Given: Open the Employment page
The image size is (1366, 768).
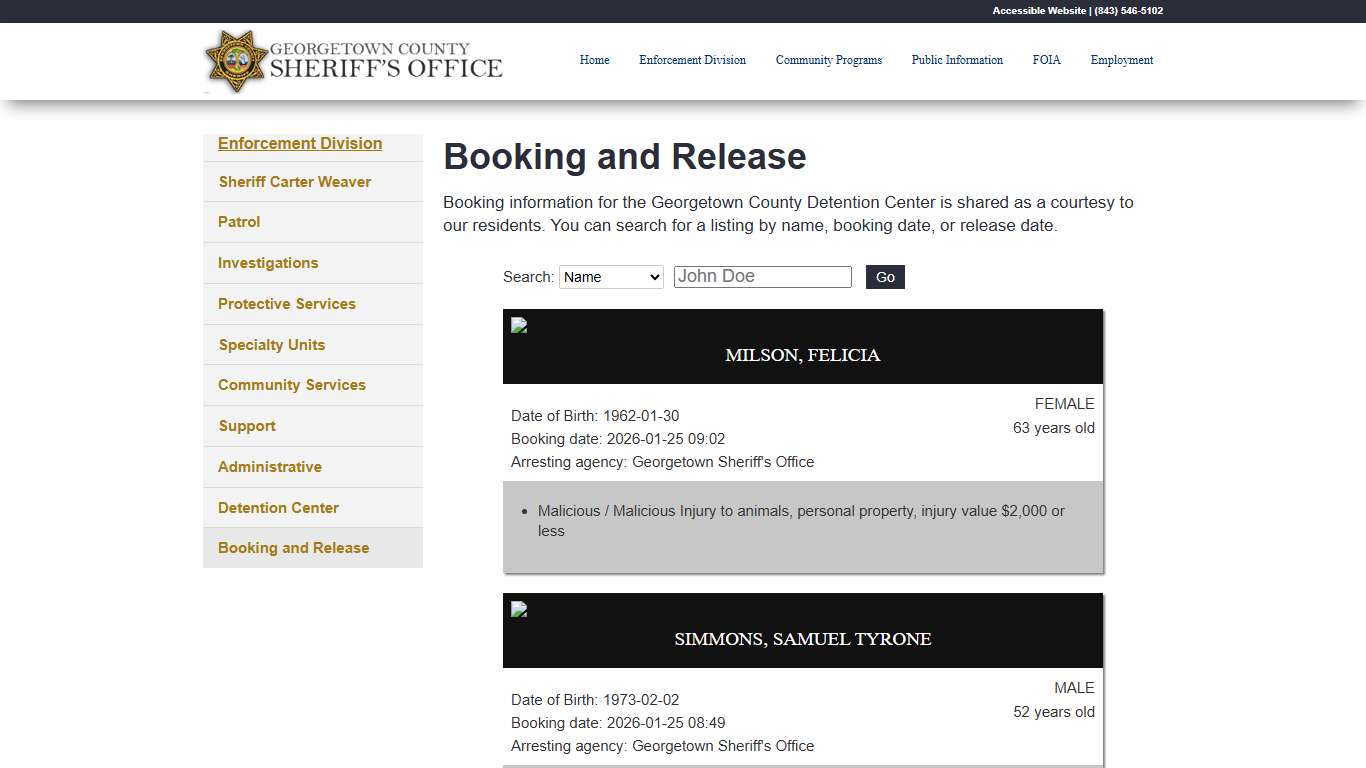Looking at the screenshot, I should (x=1121, y=60).
